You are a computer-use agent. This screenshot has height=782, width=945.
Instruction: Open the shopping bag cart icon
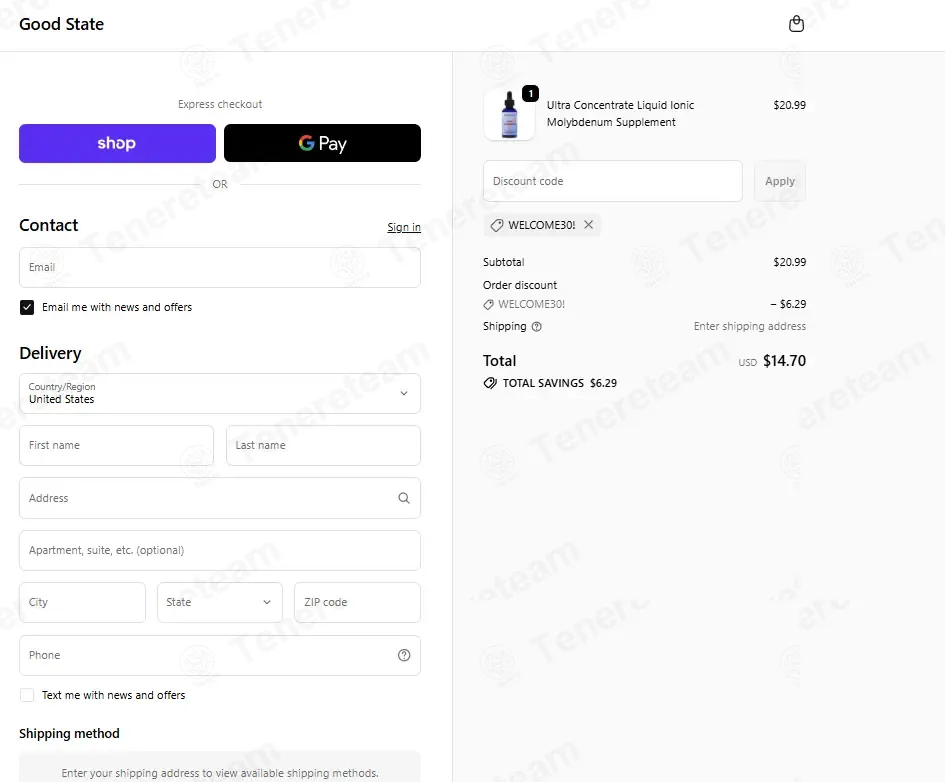coord(796,23)
